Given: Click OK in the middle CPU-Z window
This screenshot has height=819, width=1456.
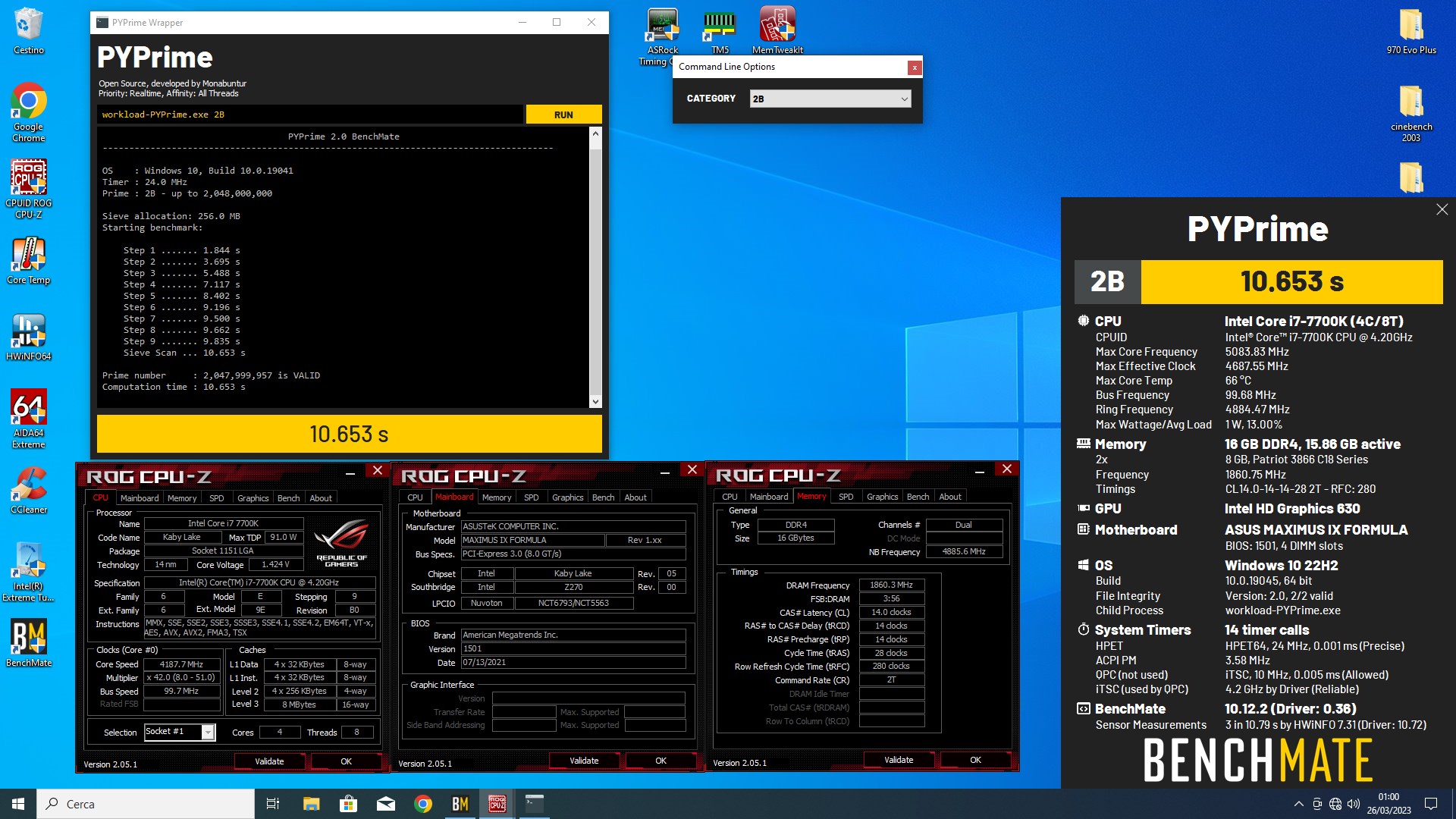Looking at the screenshot, I should pyautogui.click(x=661, y=761).
